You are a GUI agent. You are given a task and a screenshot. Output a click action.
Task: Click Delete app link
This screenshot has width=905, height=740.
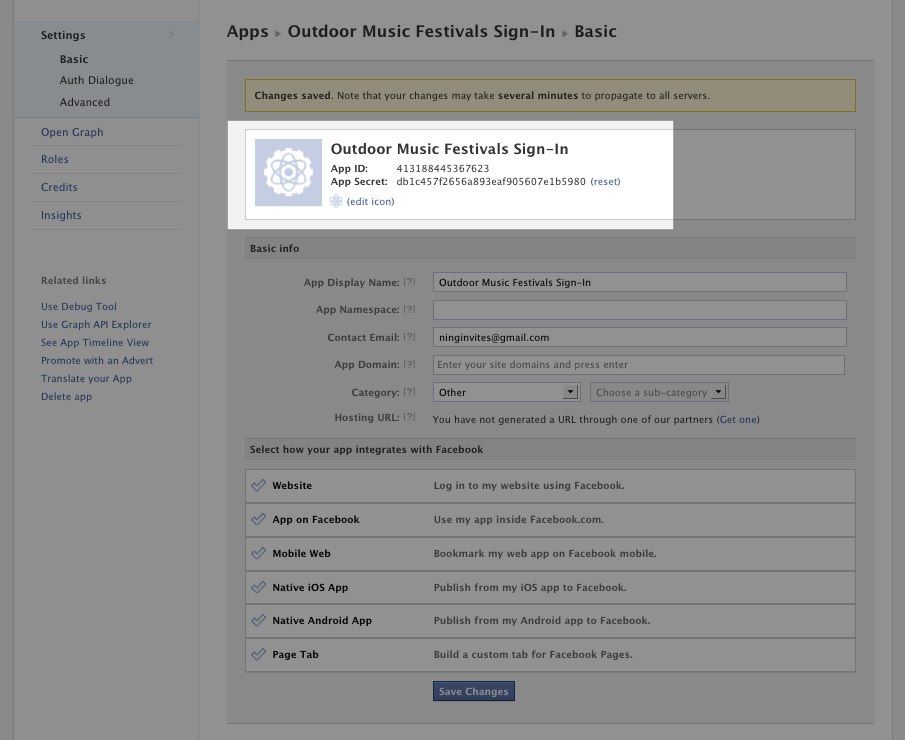(66, 397)
